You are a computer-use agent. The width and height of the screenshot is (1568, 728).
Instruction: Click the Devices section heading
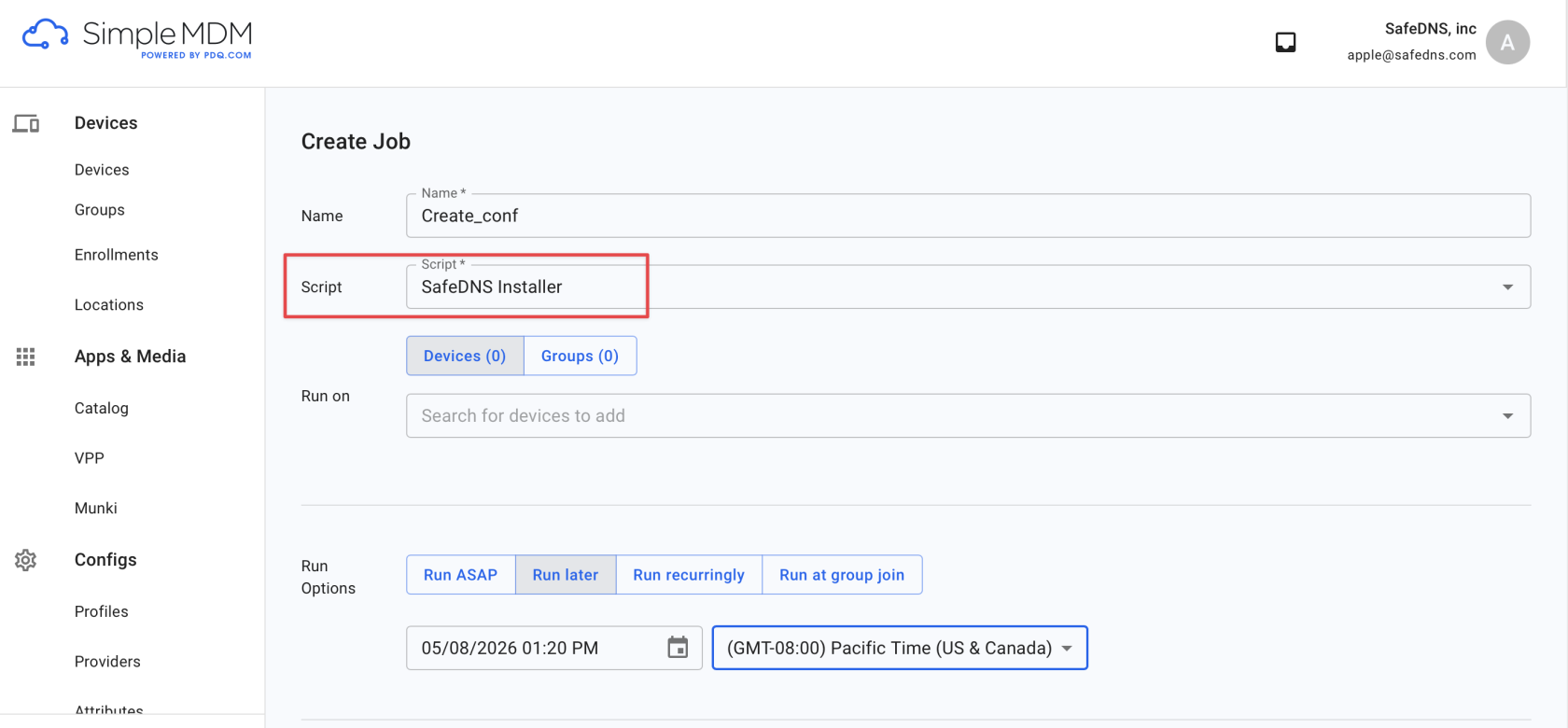click(105, 123)
